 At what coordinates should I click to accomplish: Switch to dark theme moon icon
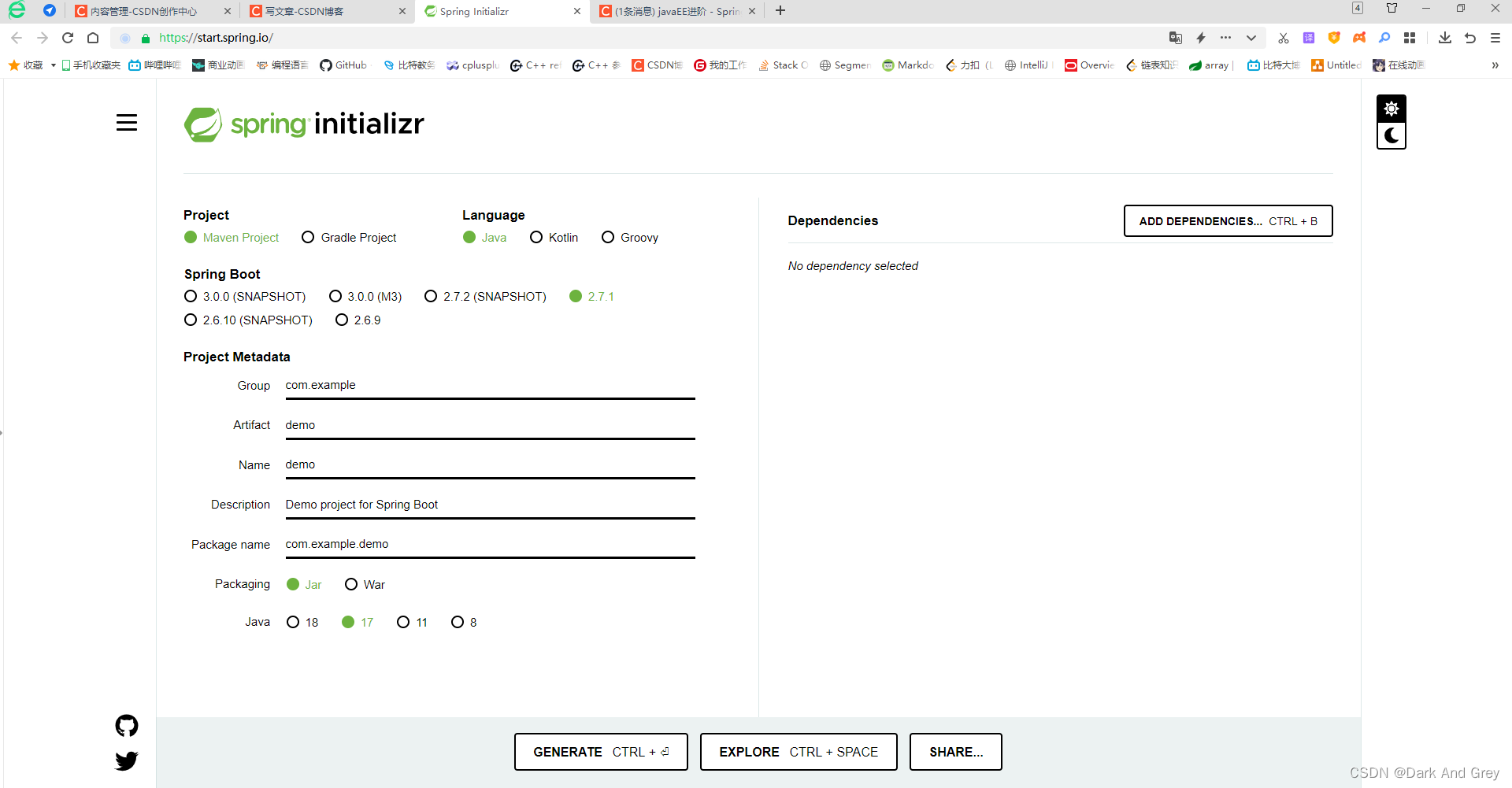(x=1392, y=135)
